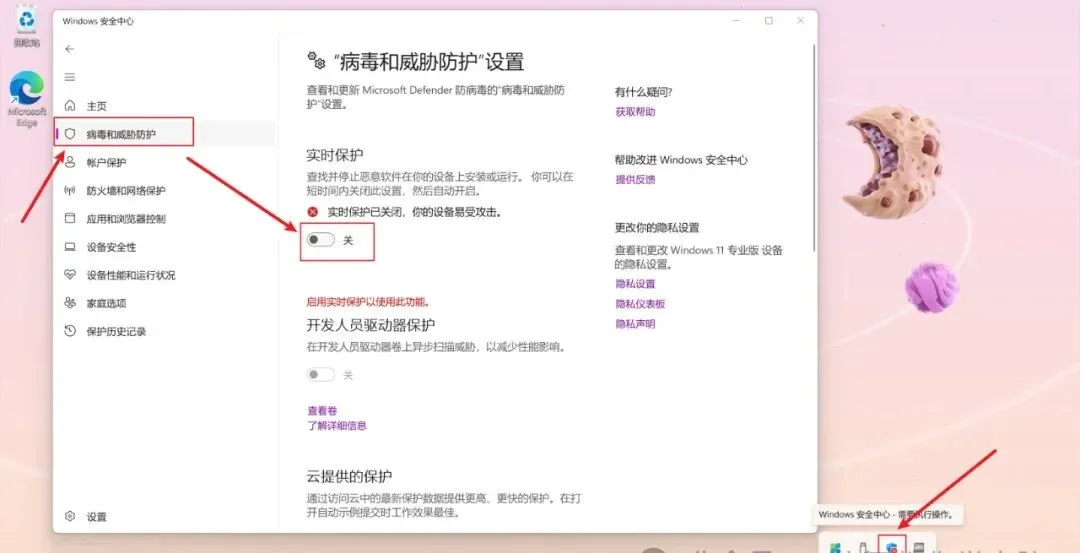1080x553 pixels.
Task: Click the signal icon for 防火墙和网络保护
Action: point(70,190)
